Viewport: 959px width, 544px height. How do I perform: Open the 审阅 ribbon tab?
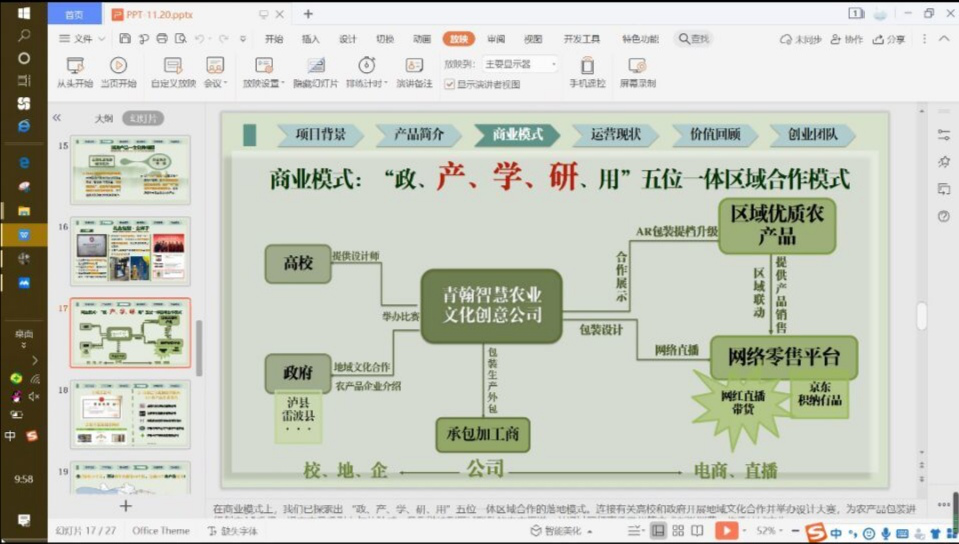(496, 39)
